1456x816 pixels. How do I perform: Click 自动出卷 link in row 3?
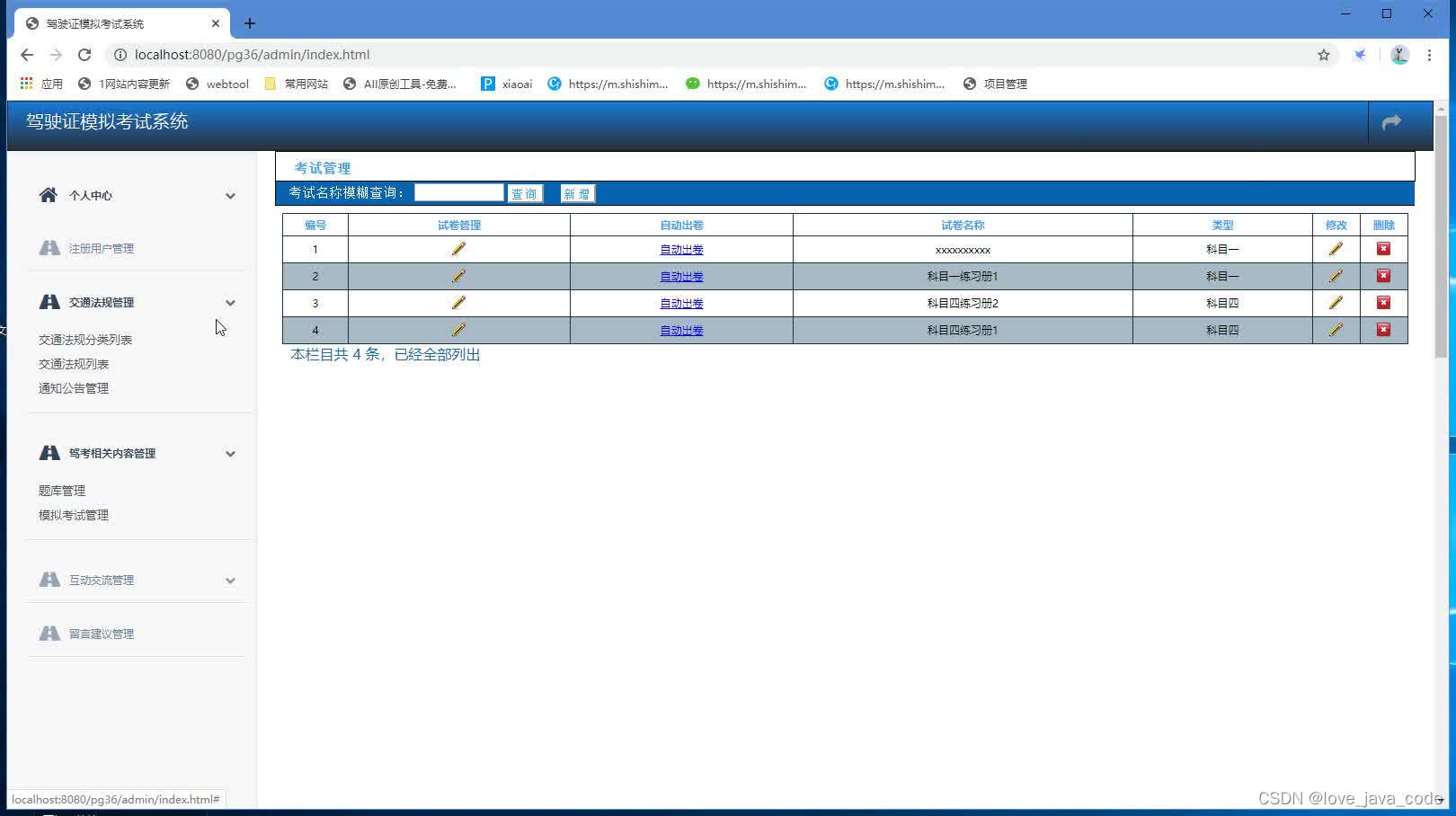point(681,304)
